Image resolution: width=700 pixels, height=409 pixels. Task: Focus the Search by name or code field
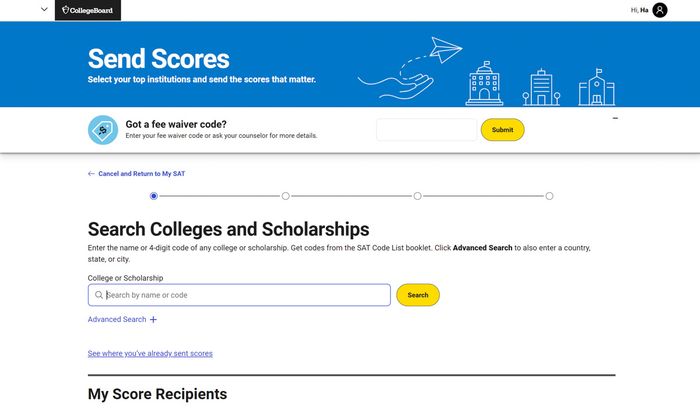[239, 295]
